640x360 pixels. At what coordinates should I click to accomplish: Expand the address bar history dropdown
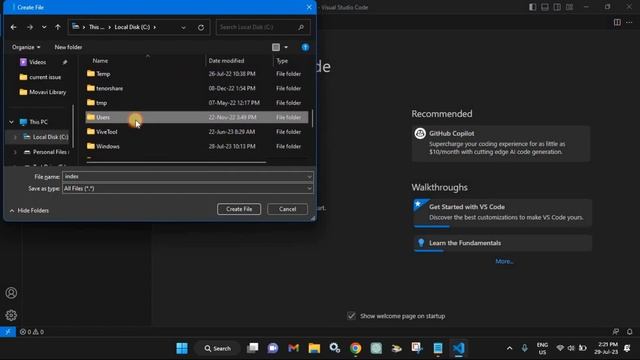point(183,27)
